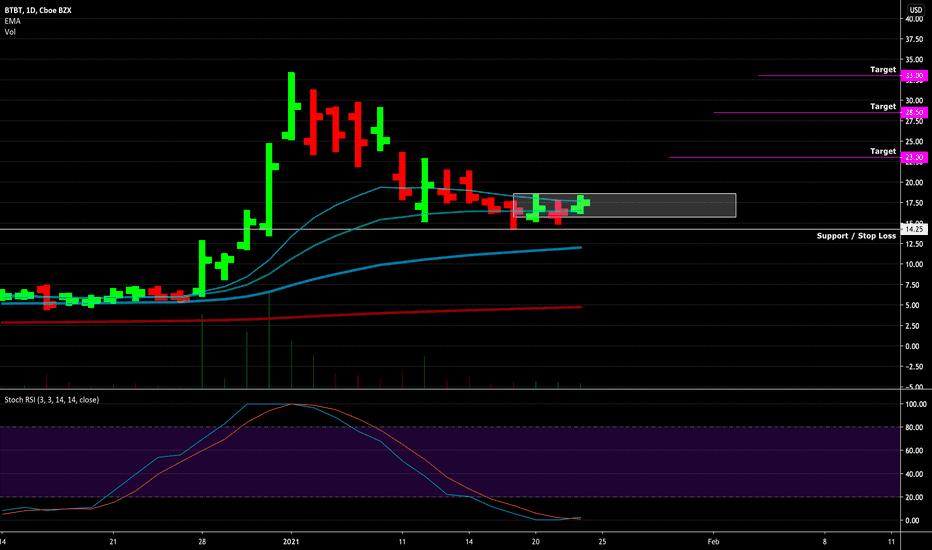Click the magenta 28.50 price tag
Screen dimensions: 932x550
point(914,112)
